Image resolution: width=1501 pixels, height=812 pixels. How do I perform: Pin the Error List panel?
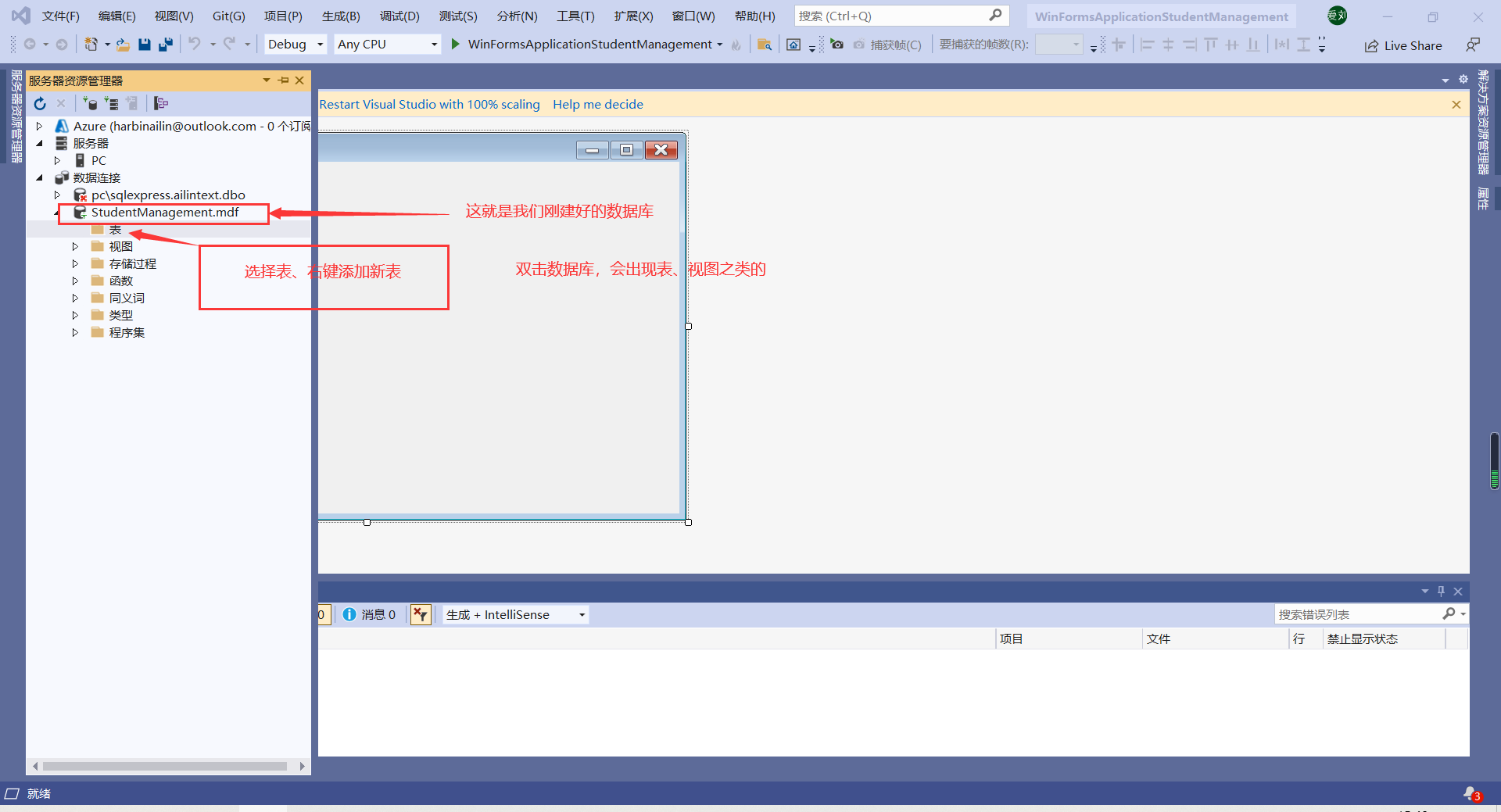1441,592
